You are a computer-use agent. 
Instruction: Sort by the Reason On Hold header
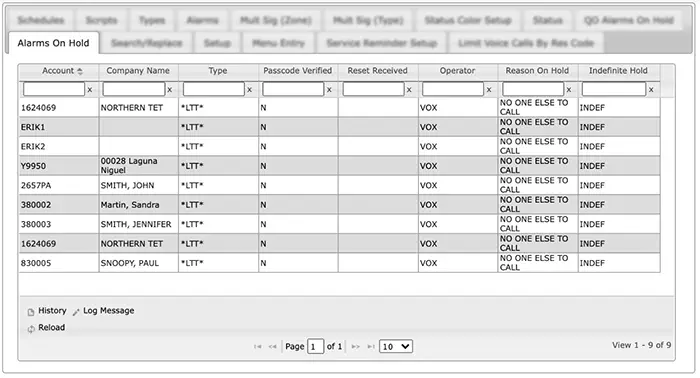538,71
